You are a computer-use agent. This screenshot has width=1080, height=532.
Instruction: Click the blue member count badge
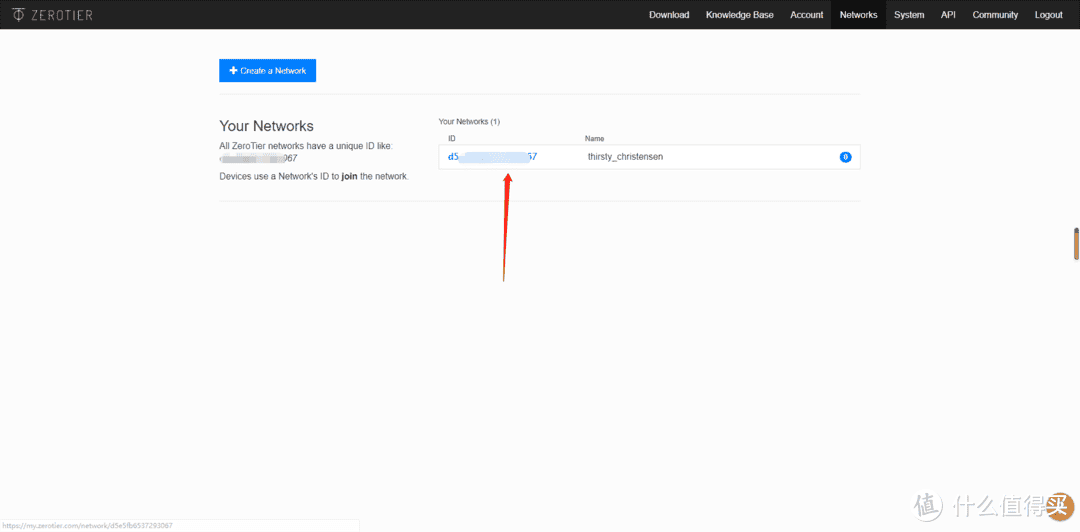[x=845, y=157]
